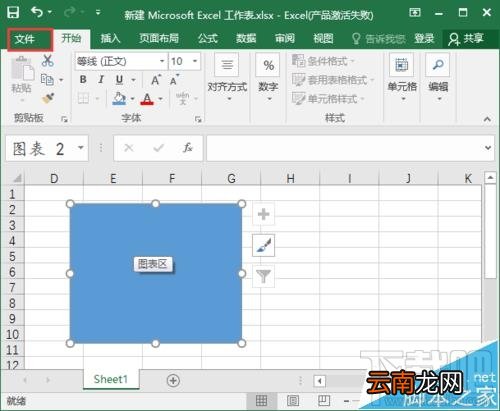This screenshot has width=500, height=411.
Task: Open the 对齐方式 alignment group
Action: tap(227, 77)
